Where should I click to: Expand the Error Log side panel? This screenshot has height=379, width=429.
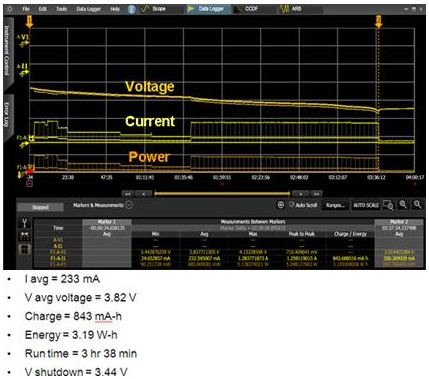click(x=7, y=114)
